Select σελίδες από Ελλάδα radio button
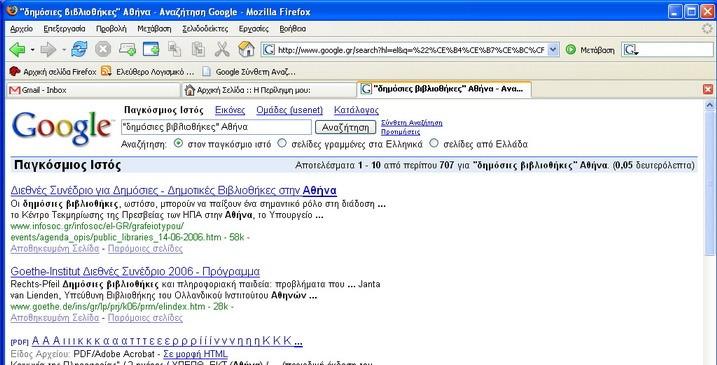Viewport: 717px width, 365px height. pos(433,144)
